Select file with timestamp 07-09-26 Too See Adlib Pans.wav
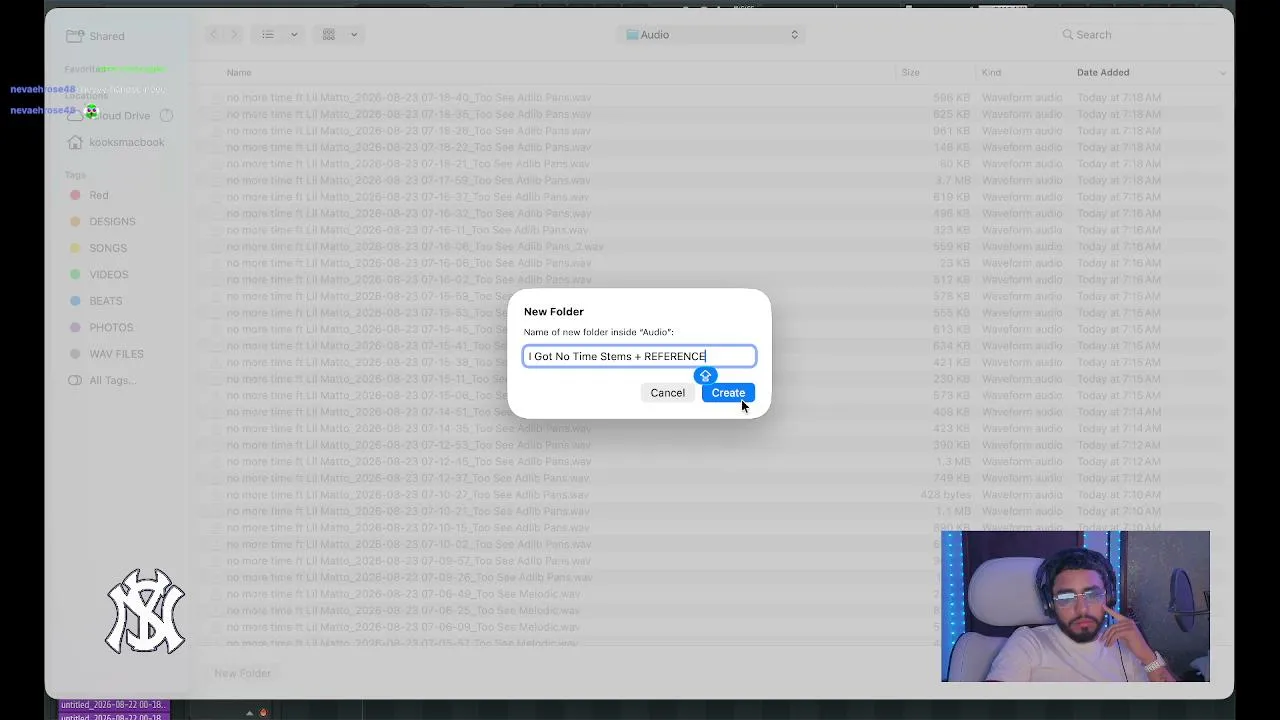The image size is (1280, 720). [x=408, y=577]
